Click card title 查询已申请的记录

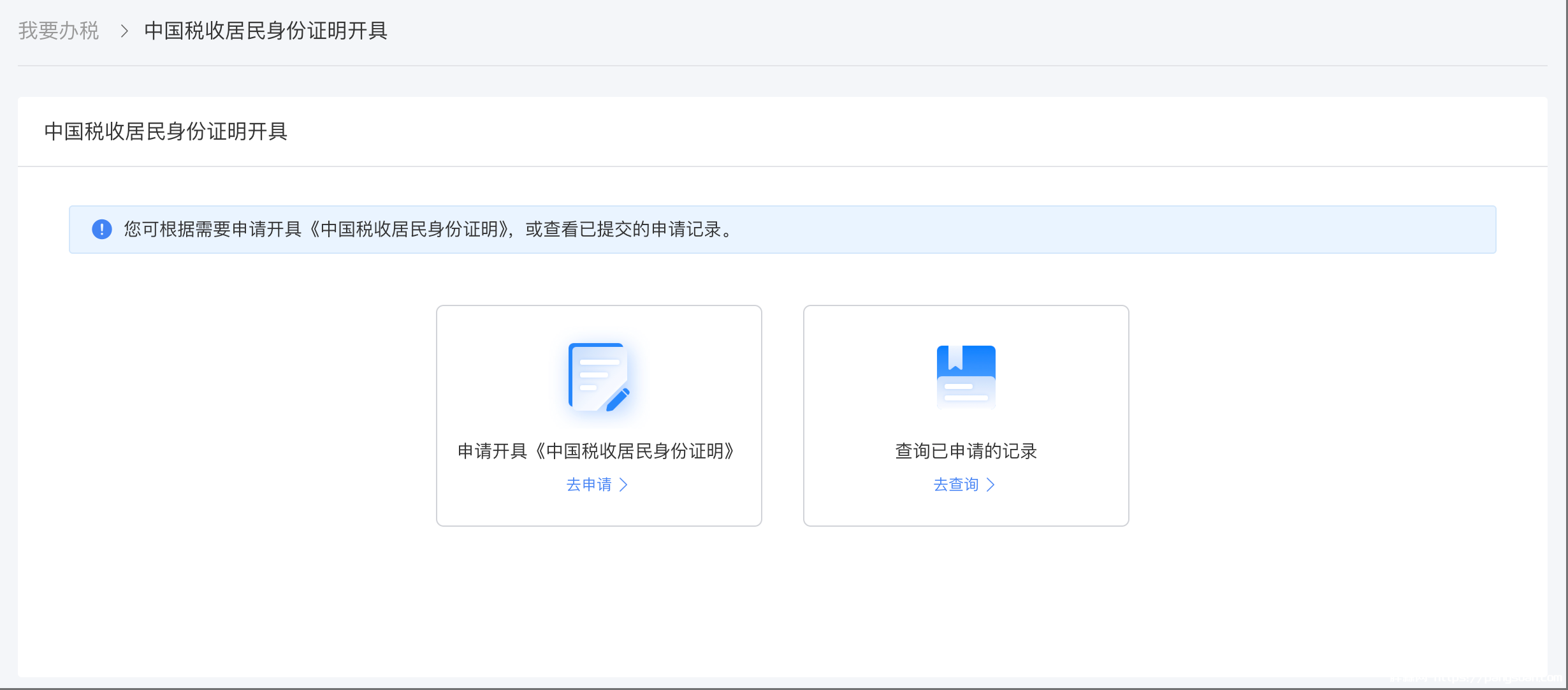click(x=966, y=451)
